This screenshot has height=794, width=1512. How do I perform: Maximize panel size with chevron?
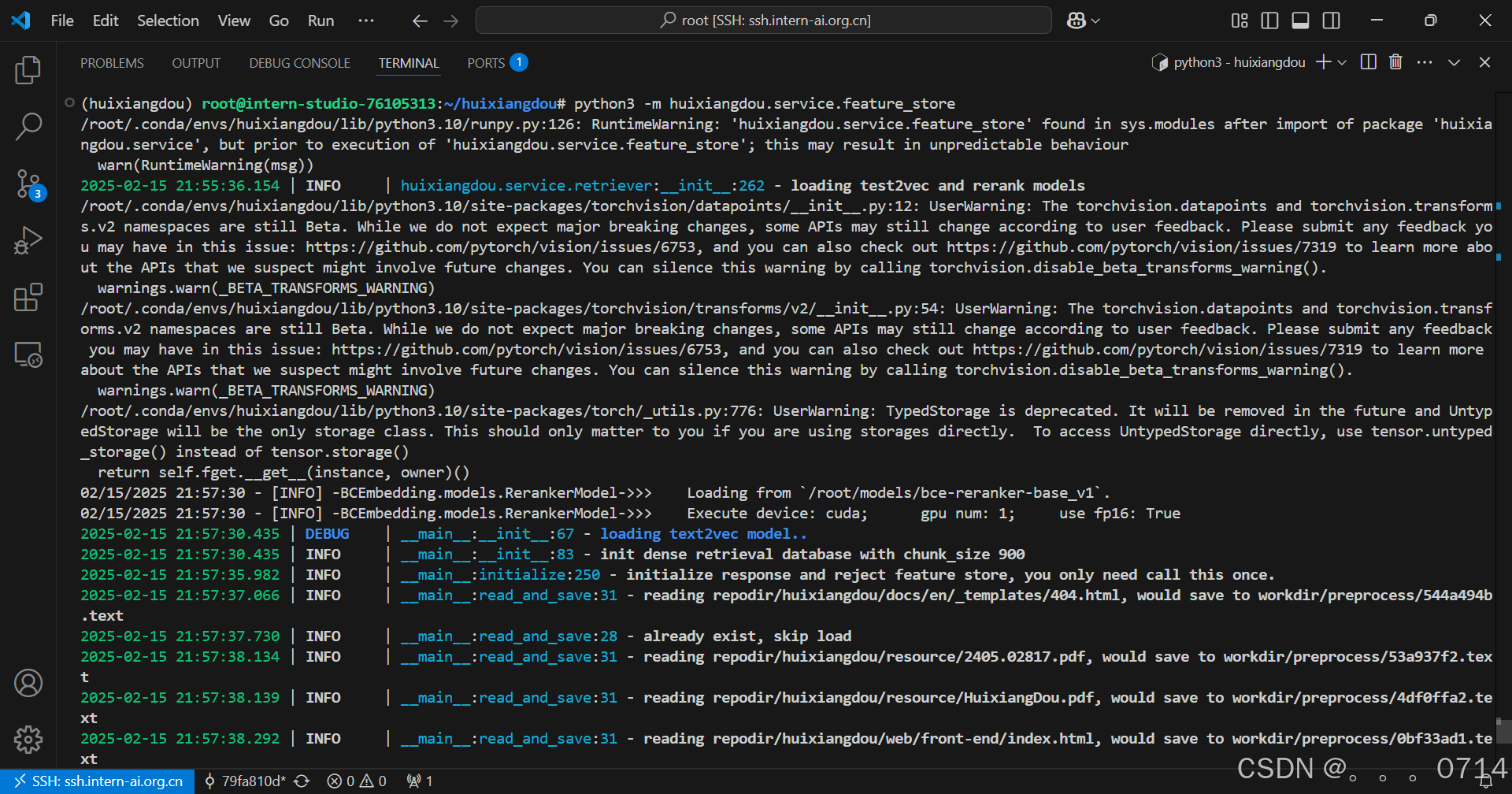(1454, 62)
